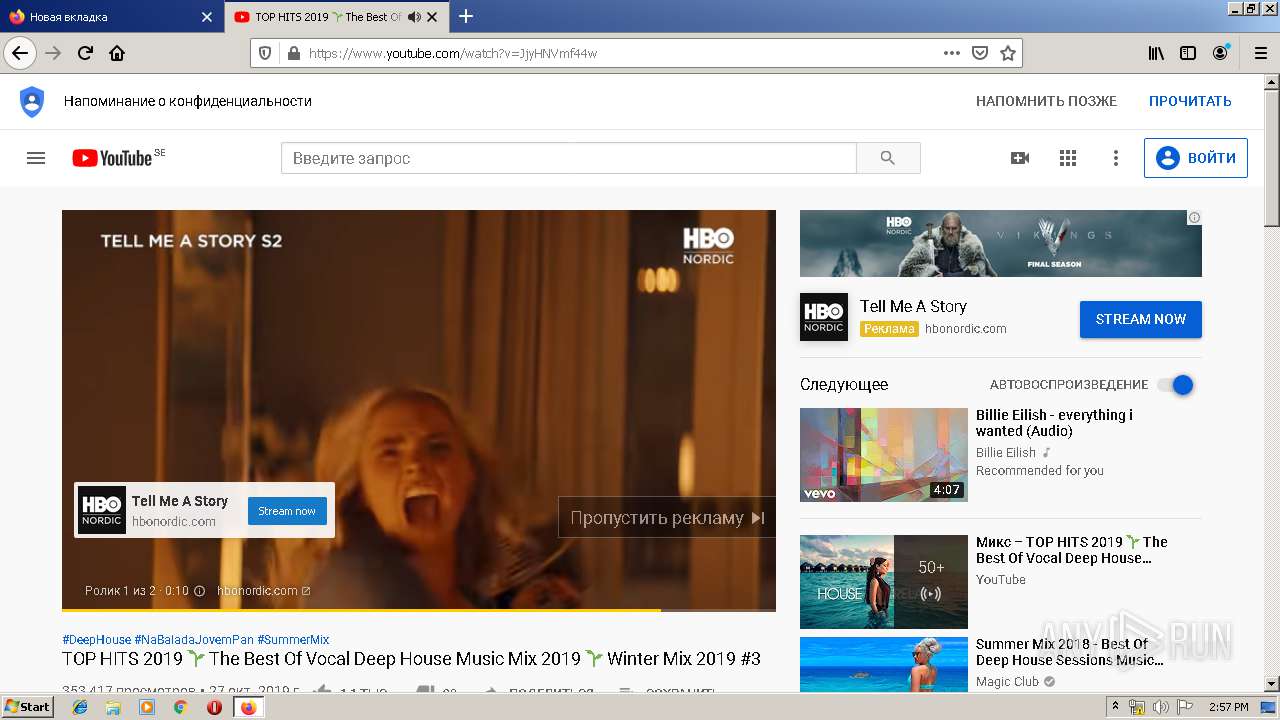Reload the current page
1280x720 pixels.
pyautogui.click(x=85, y=53)
